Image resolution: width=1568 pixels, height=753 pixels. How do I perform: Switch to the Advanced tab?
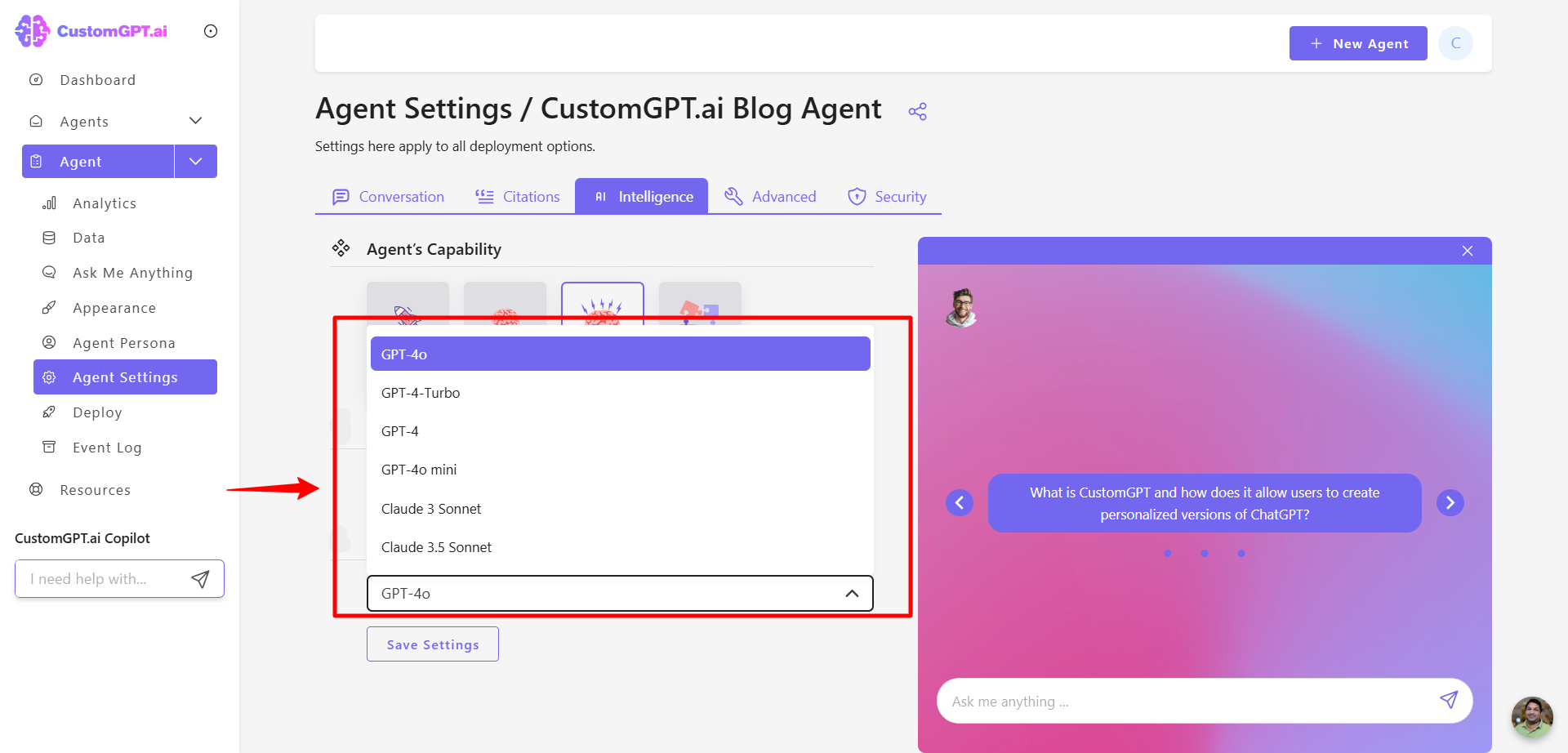coord(770,197)
